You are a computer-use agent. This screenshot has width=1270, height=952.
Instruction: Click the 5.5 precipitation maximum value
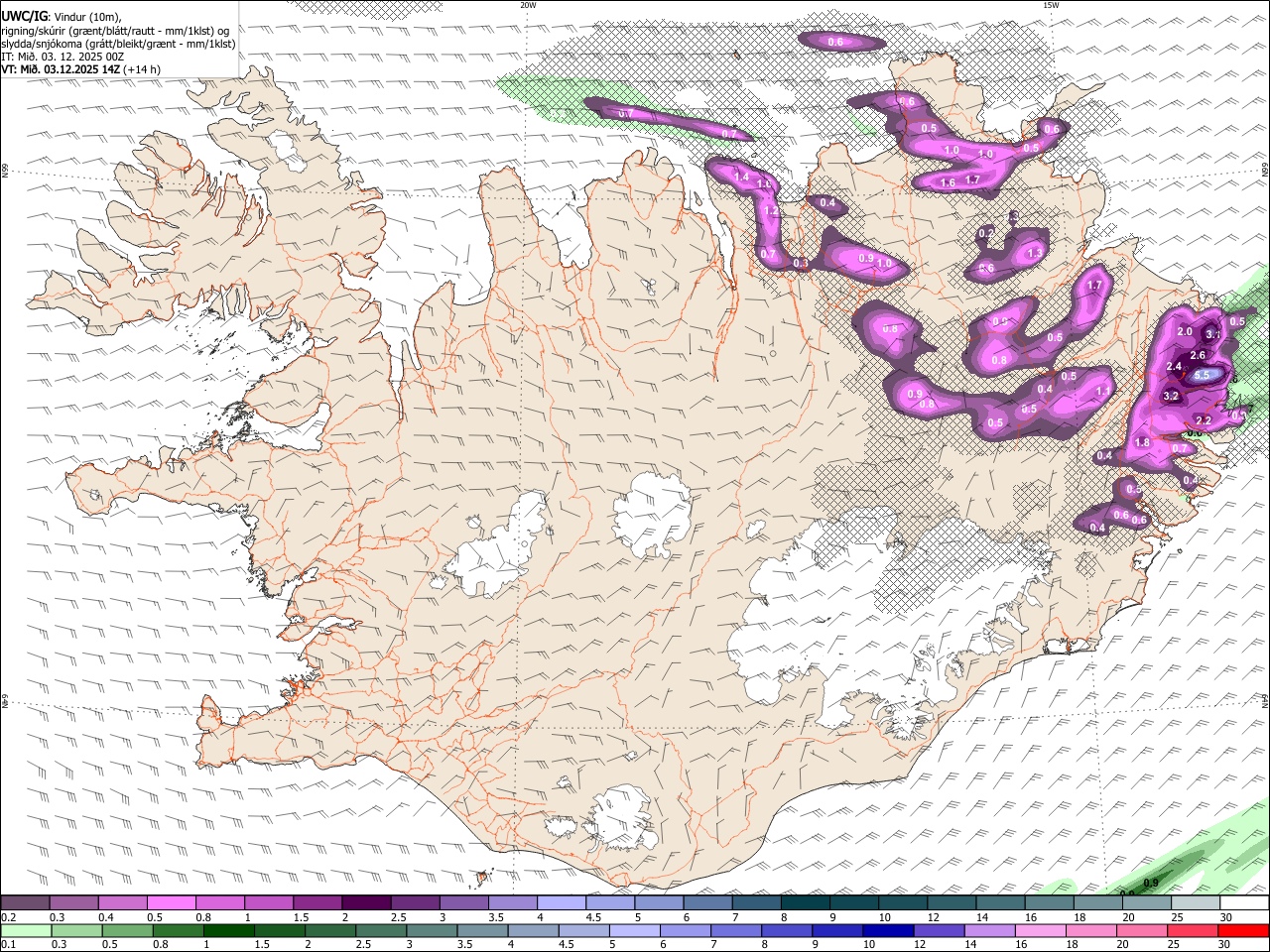tap(1203, 375)
